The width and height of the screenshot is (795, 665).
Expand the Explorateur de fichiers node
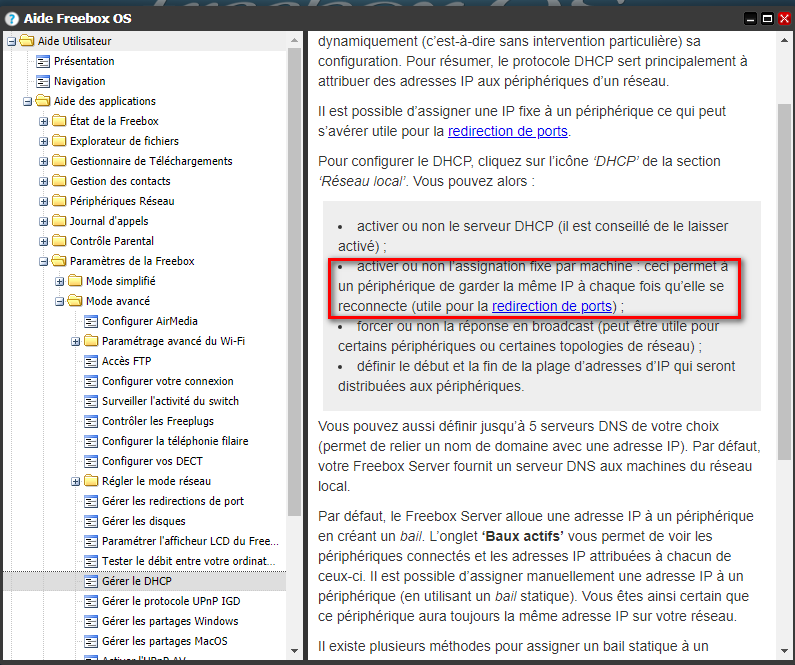point(44,142)
